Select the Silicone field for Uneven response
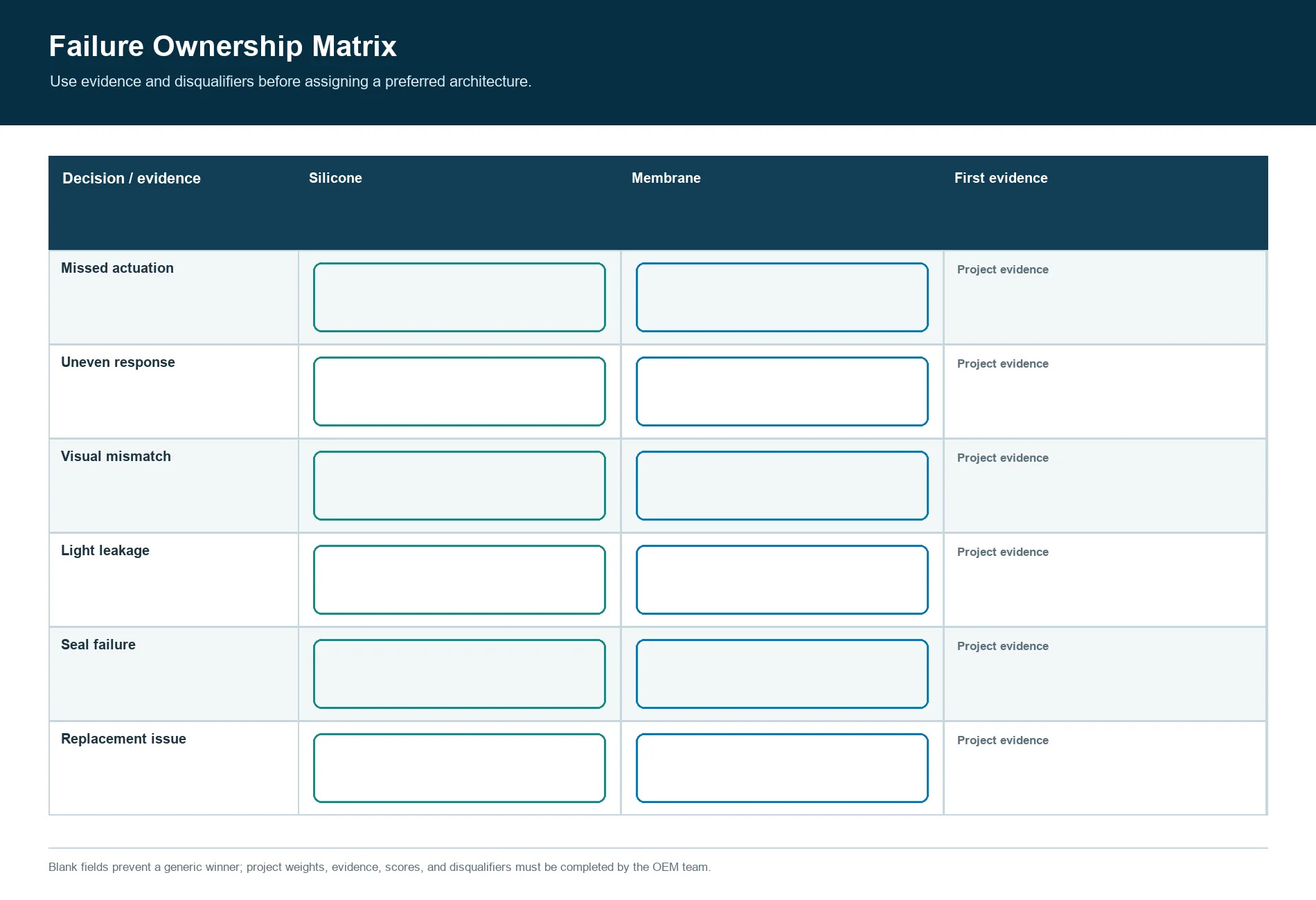Screen dimensions: 1316x900 (x=459, y=391)
